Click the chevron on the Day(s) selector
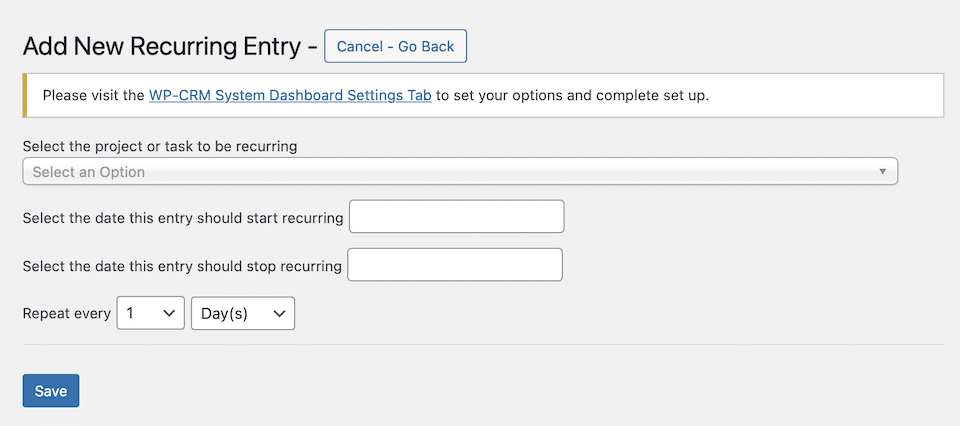The height and width of the screenshot is (426, 960). pos(279,313)
